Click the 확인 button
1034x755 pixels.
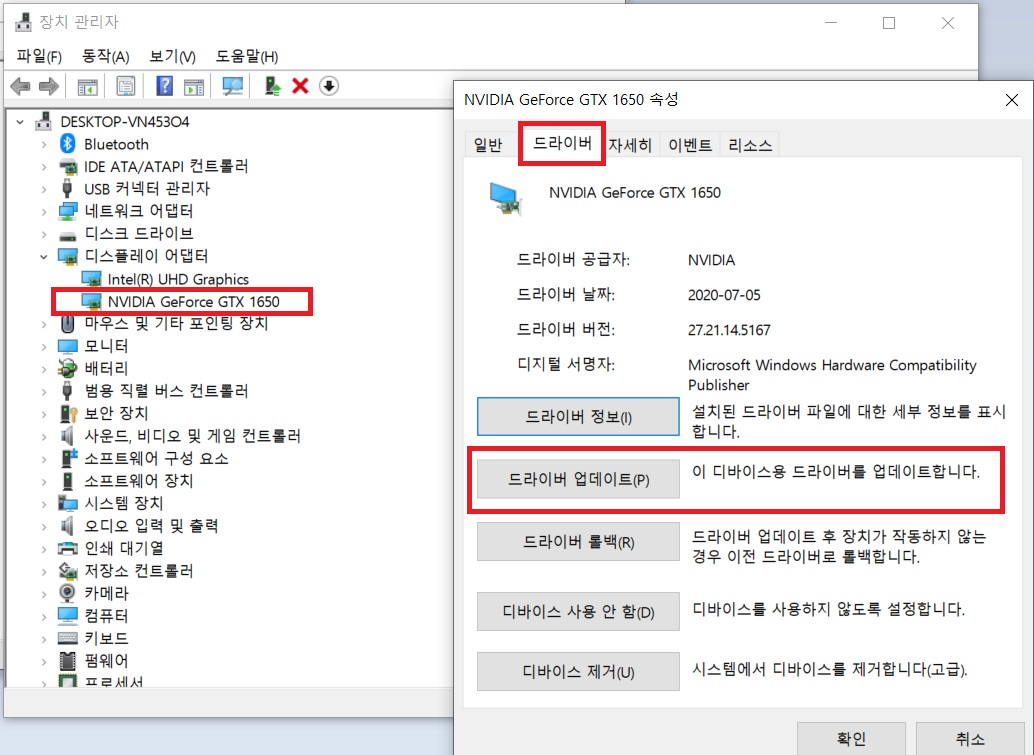click(x=851, y=739)
